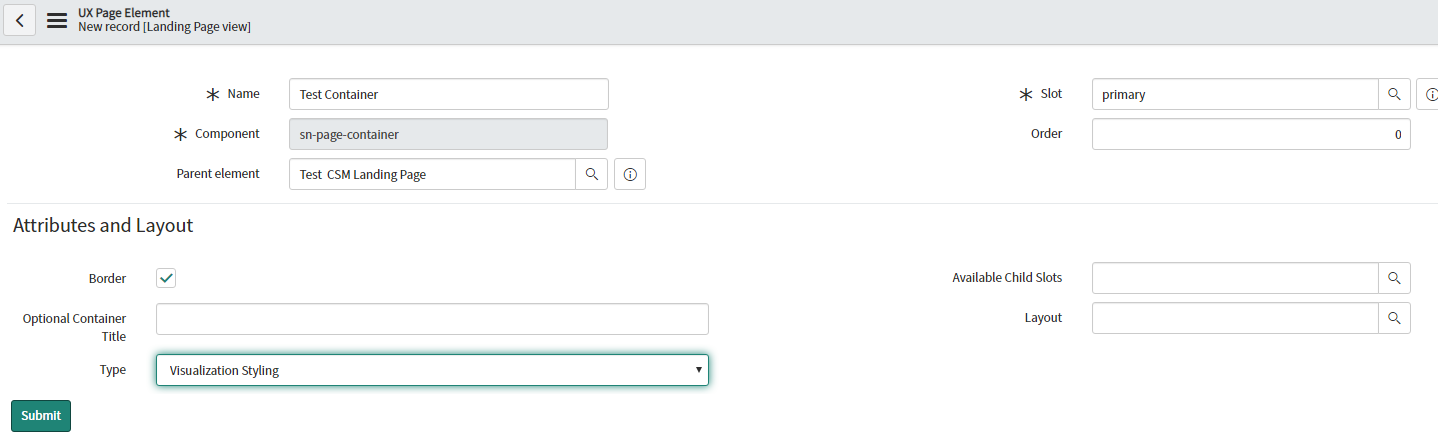Click into the Name text field

pos(449,94)
